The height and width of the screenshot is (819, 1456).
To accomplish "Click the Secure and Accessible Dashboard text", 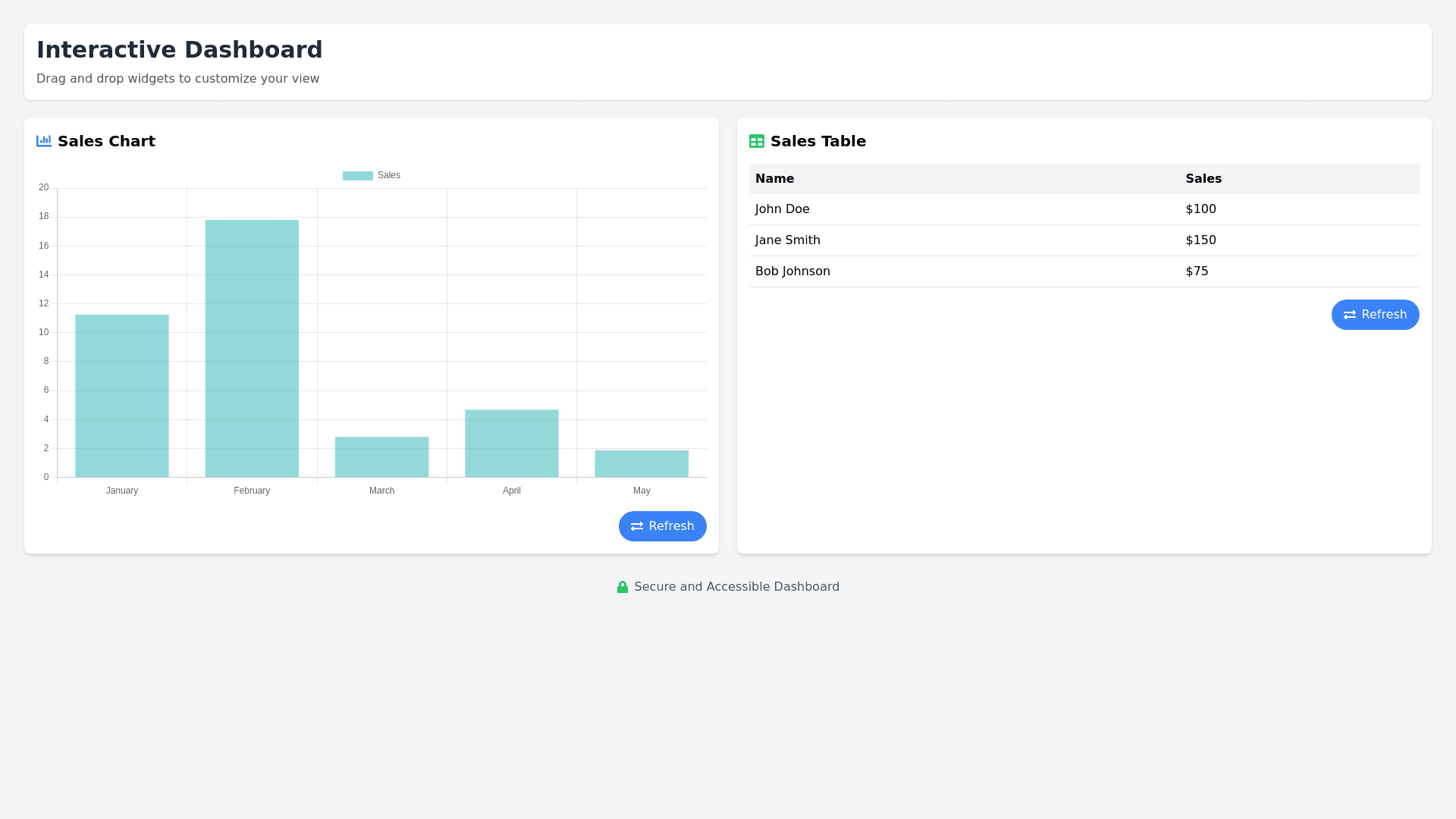I will [736, 586].
